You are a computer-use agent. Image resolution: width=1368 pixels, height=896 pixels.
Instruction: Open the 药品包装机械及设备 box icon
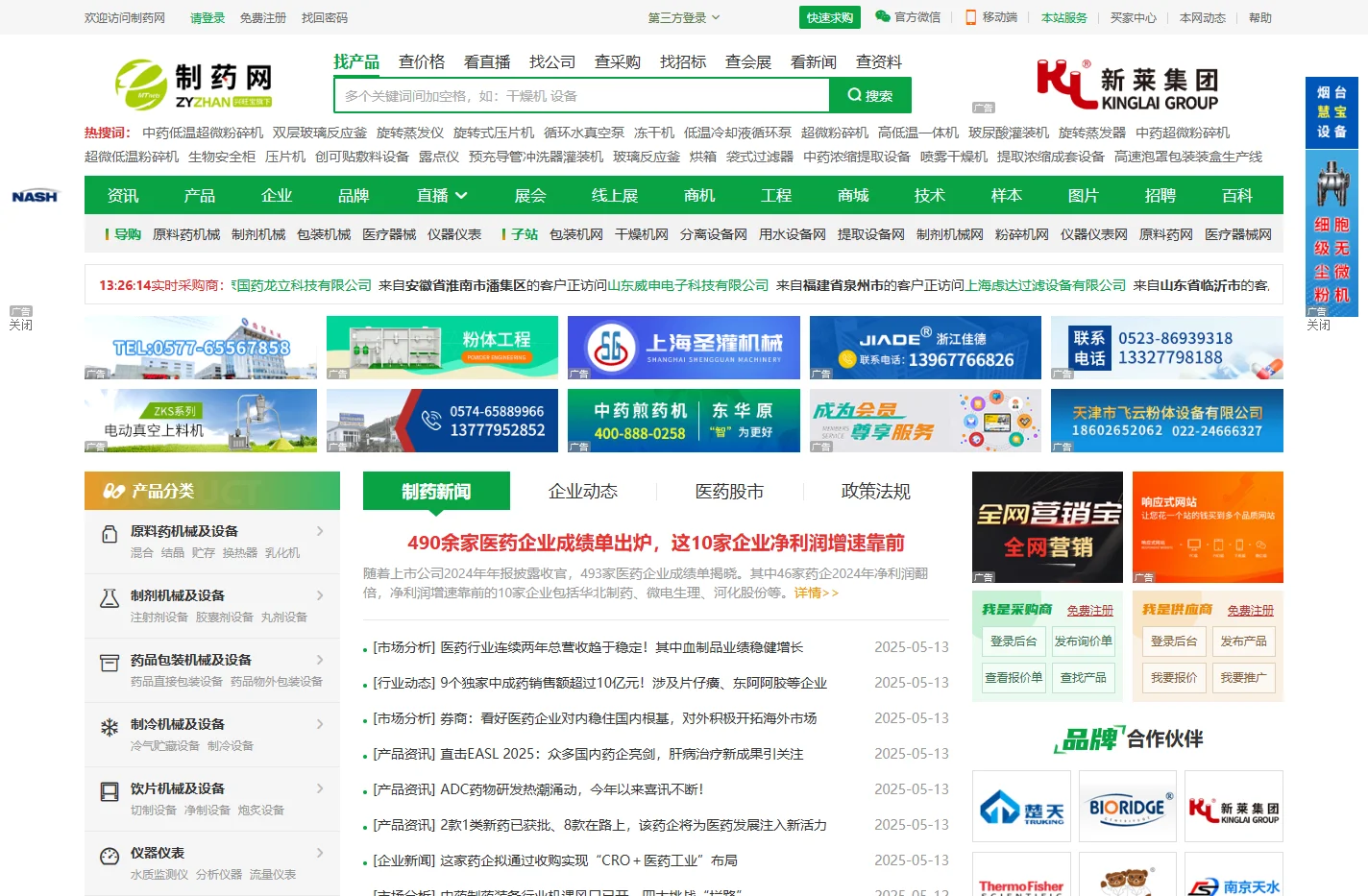pyautogui.click(x=110, y=662)
